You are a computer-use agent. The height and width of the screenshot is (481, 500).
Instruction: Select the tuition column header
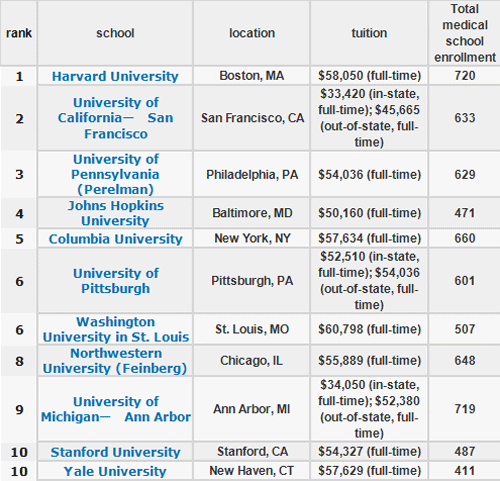(369, 33)
